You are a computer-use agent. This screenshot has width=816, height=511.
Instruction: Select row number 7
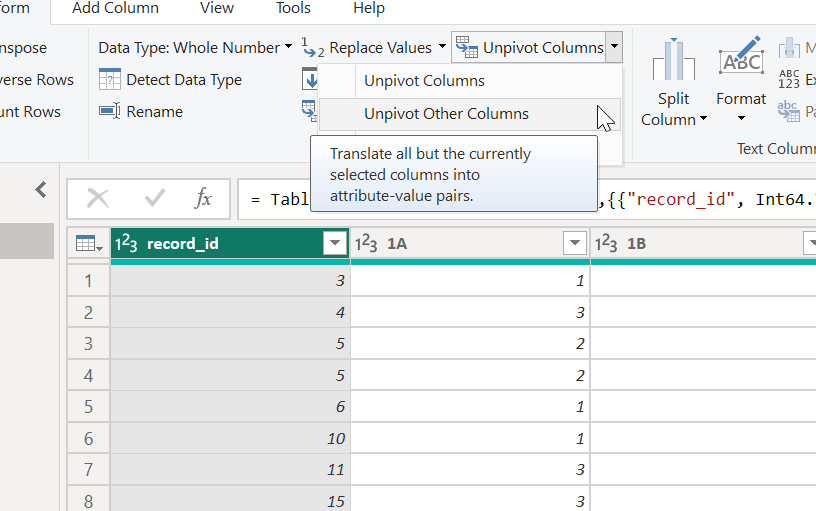point(88,470)
